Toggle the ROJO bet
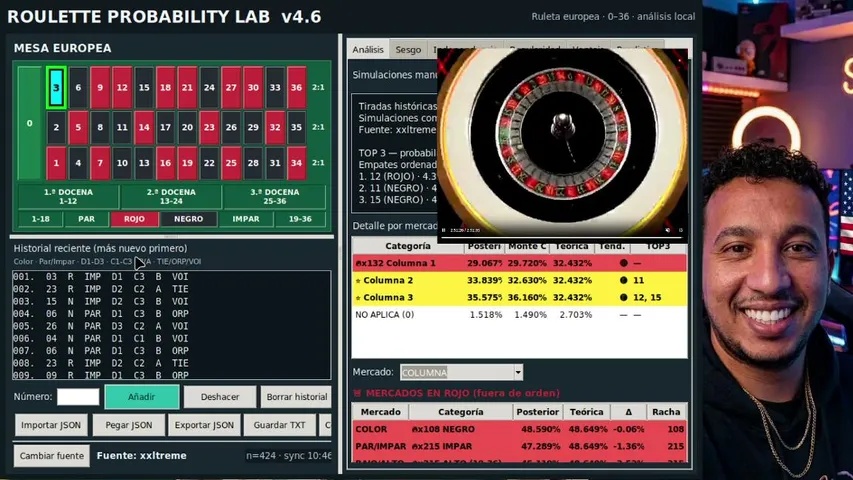This screenshot has height=480, width=853. 134,219
